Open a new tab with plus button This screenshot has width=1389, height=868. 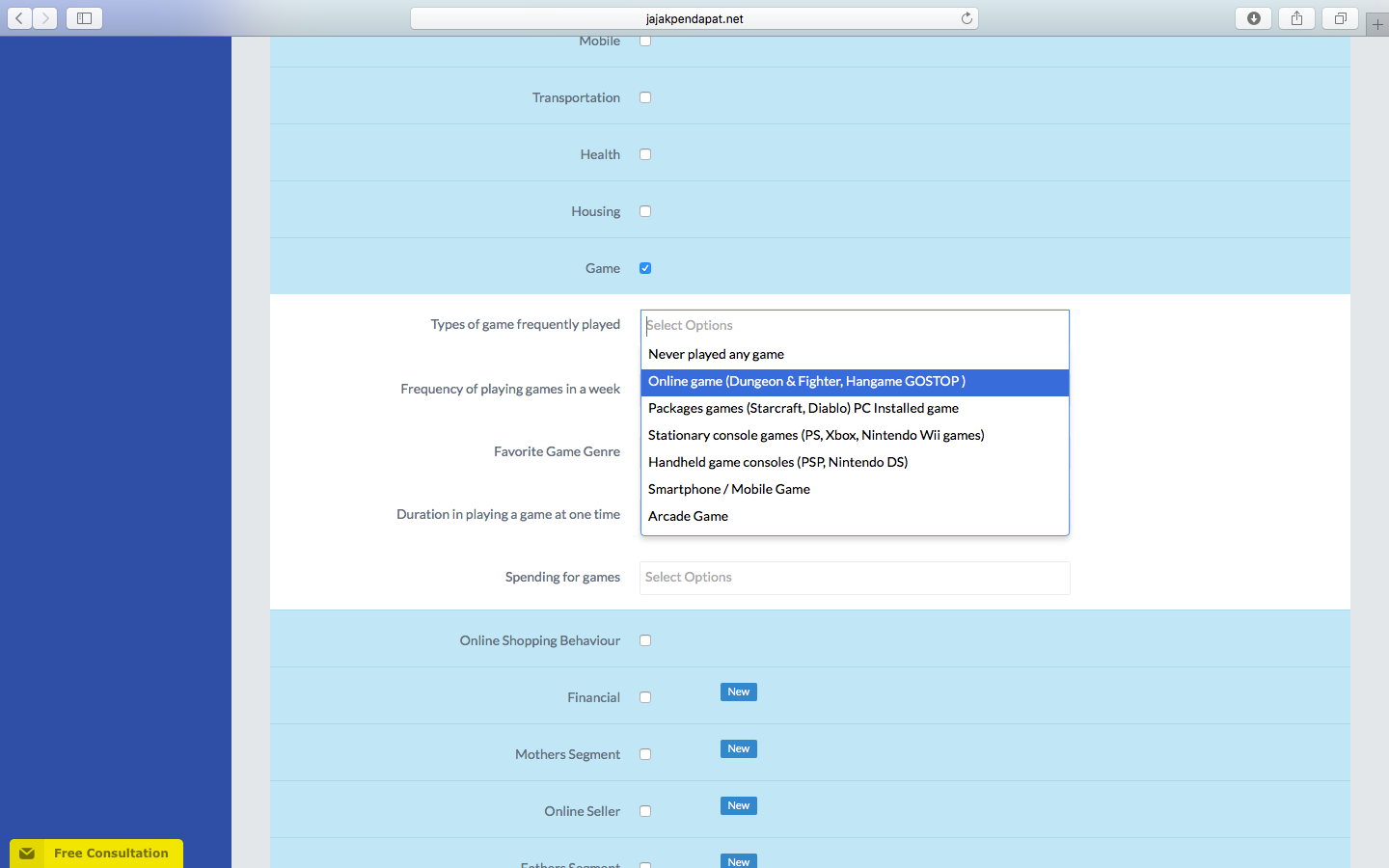[1377, 25]
